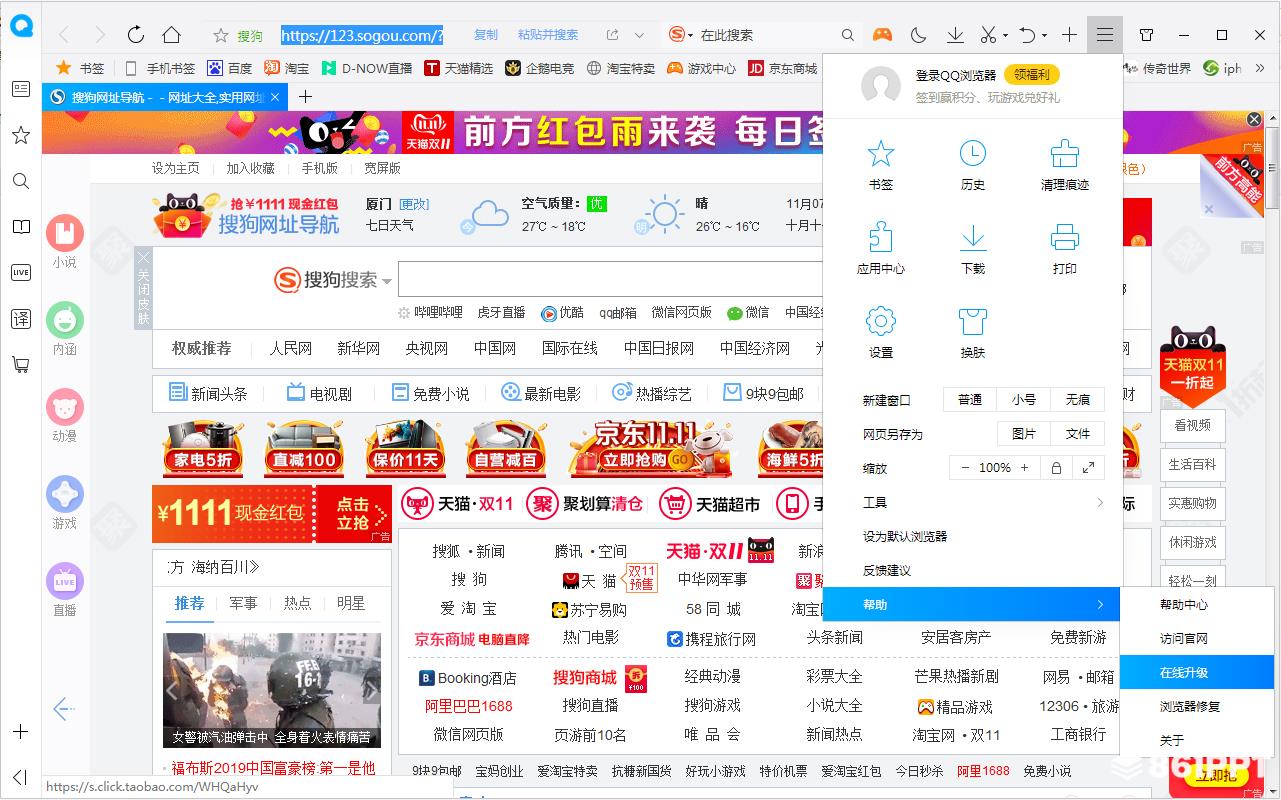Click the 复制 copy URL button

(x=486, y=35)
